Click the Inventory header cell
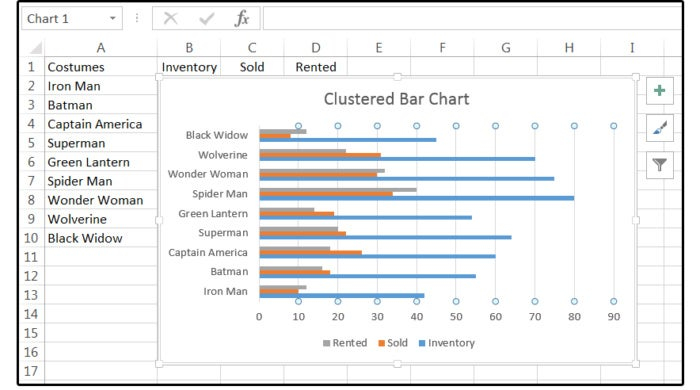Viewport: 700px width, 390px height. coord(189,67)
